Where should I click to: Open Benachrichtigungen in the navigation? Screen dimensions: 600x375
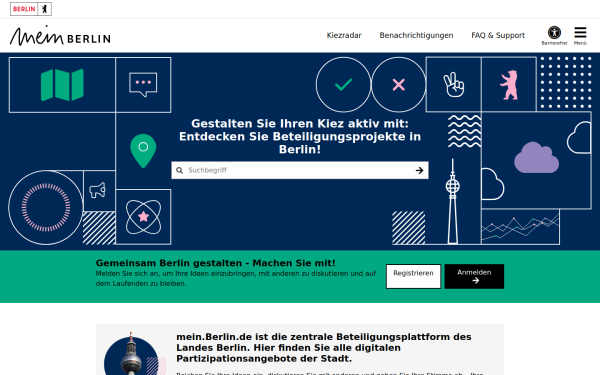(416, 35)
